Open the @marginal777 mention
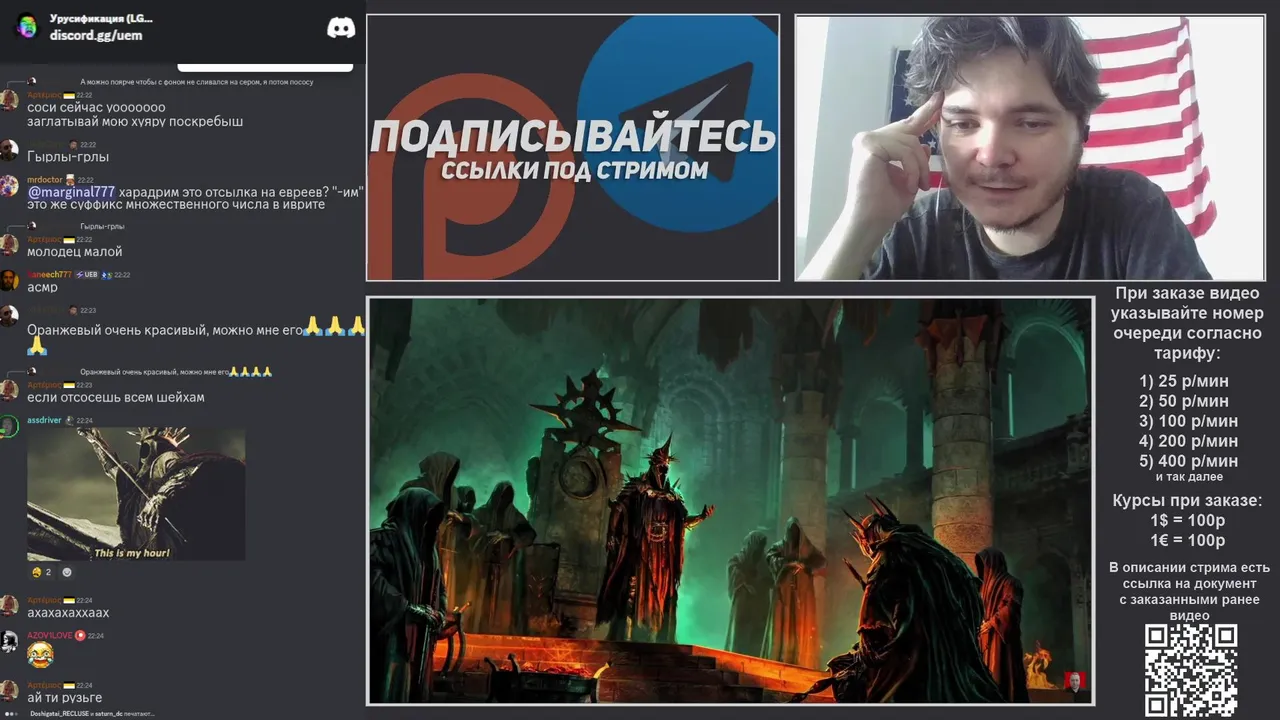The width and height of the screenshot is (1280, 720). (71, 192)
